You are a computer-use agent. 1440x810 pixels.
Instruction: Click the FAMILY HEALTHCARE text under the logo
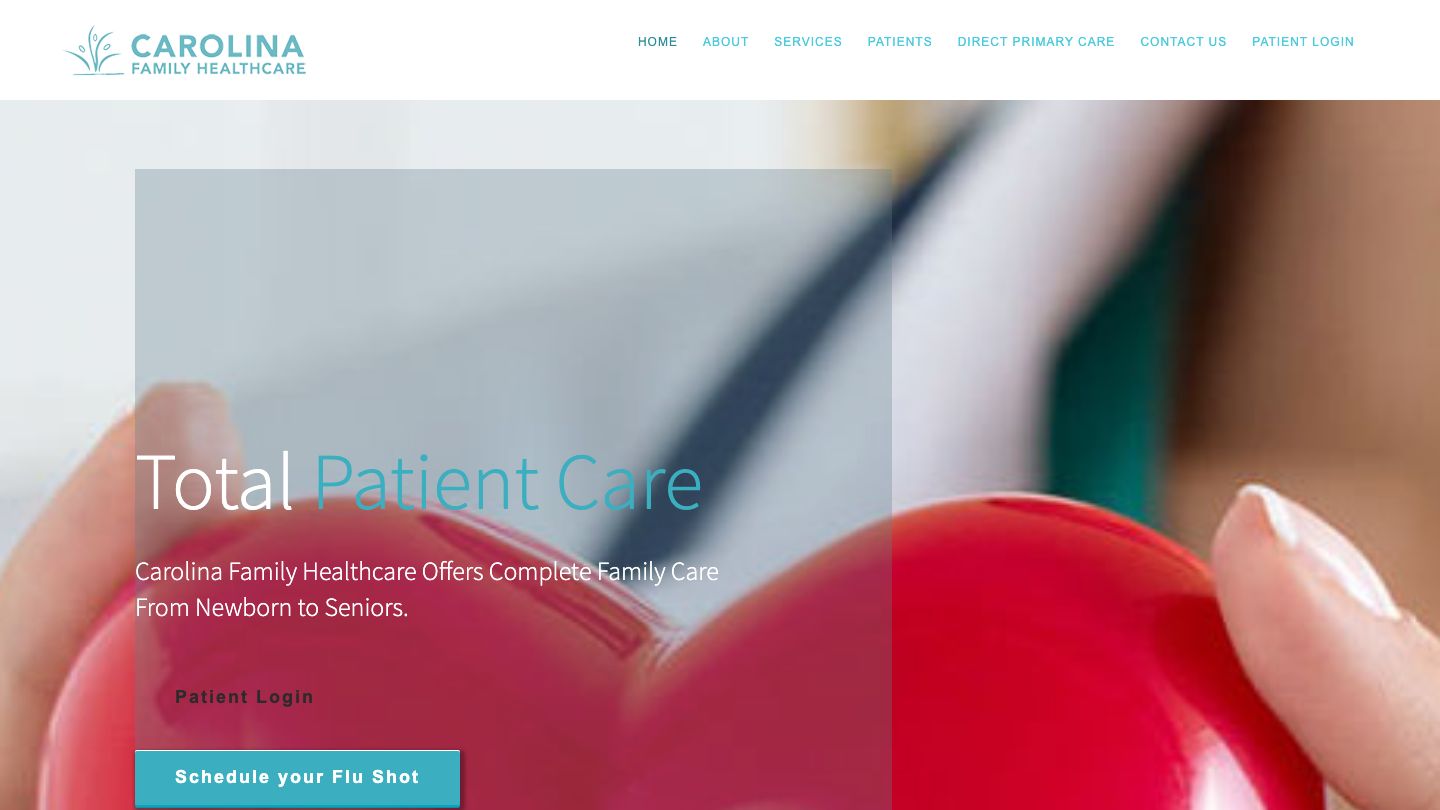[x=218, y=69]
